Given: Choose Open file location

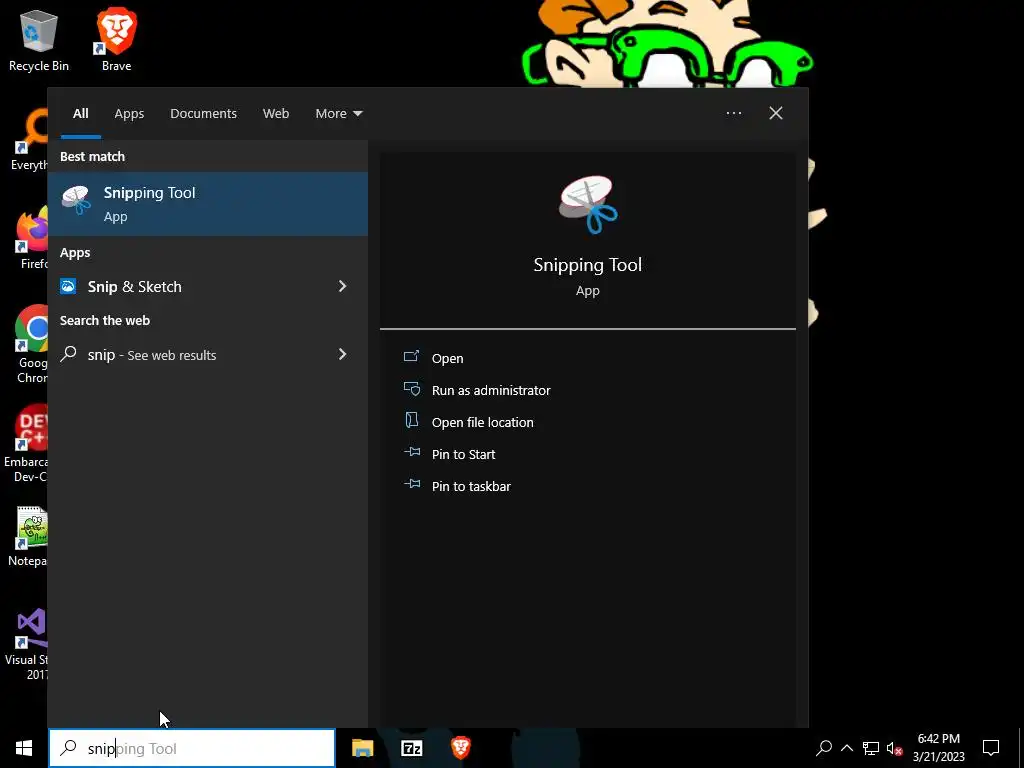Looking at the screenshot, I should 483,422.
